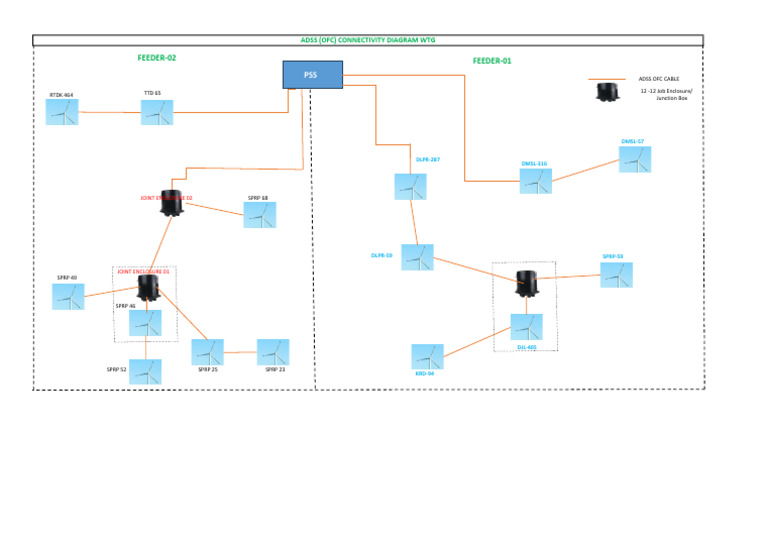The image size is (768, 543).
Task: Select the KRD-04 wind turbine icon
Action: point(428,356)
